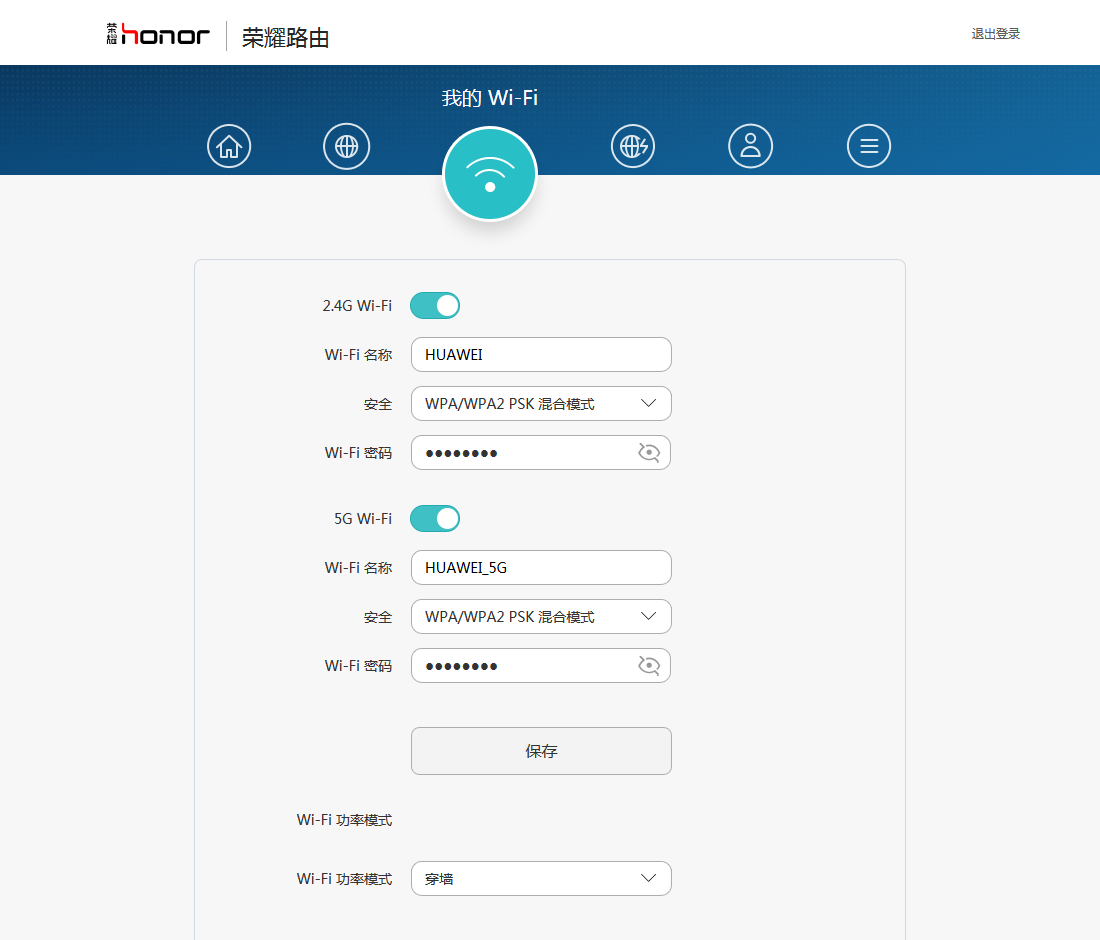Show the 2.4G Wi-Fi password
1100x940 pixels.
649,452
